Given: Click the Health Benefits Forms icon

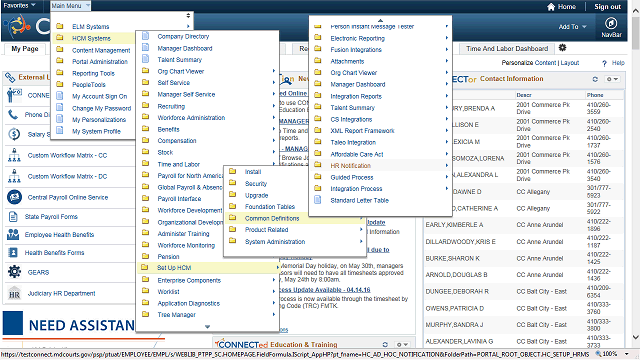Looking at the screenshot, I should pos(13,253).
